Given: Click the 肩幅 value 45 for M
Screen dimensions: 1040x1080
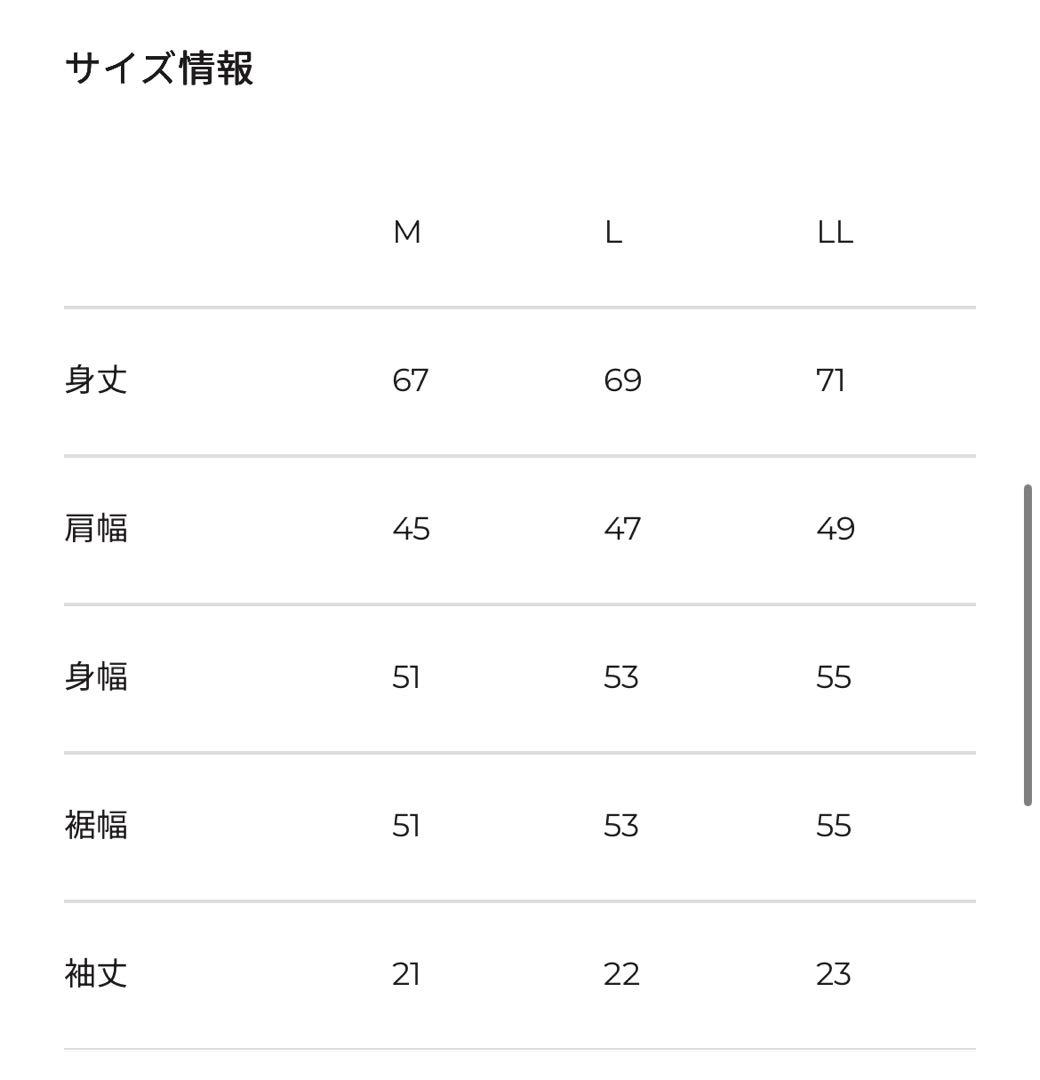Looking at the screenshot, I should pos(411,528).
